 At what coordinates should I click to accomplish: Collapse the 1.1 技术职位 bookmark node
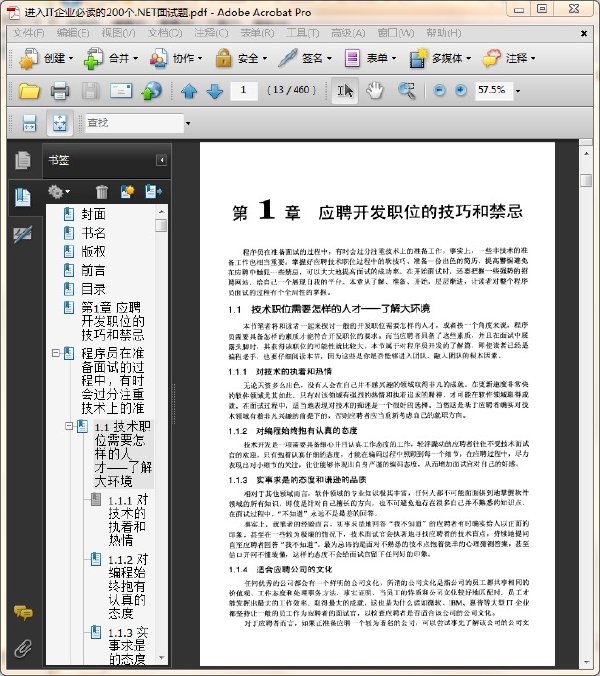pyautogui.click(x=69, y=426)
